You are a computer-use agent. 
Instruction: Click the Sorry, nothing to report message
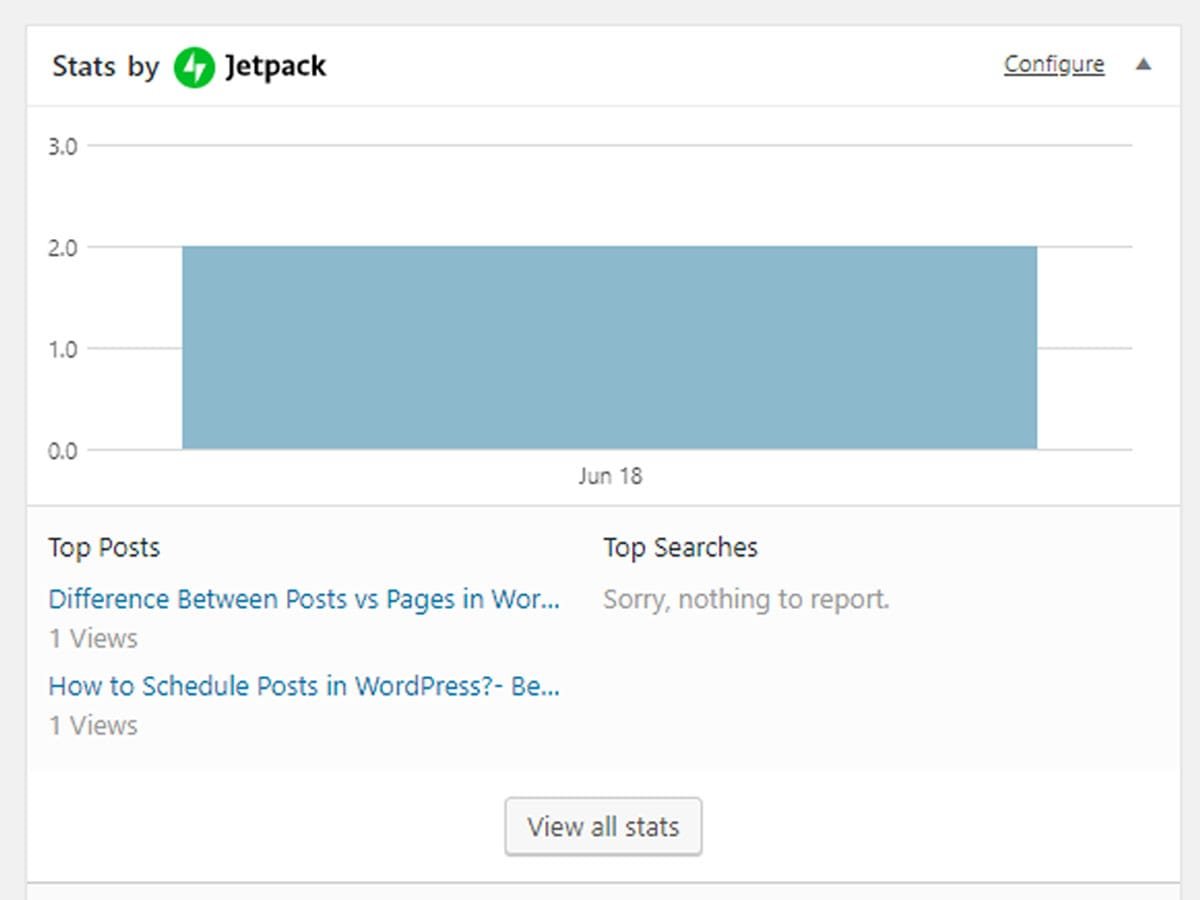746,600
